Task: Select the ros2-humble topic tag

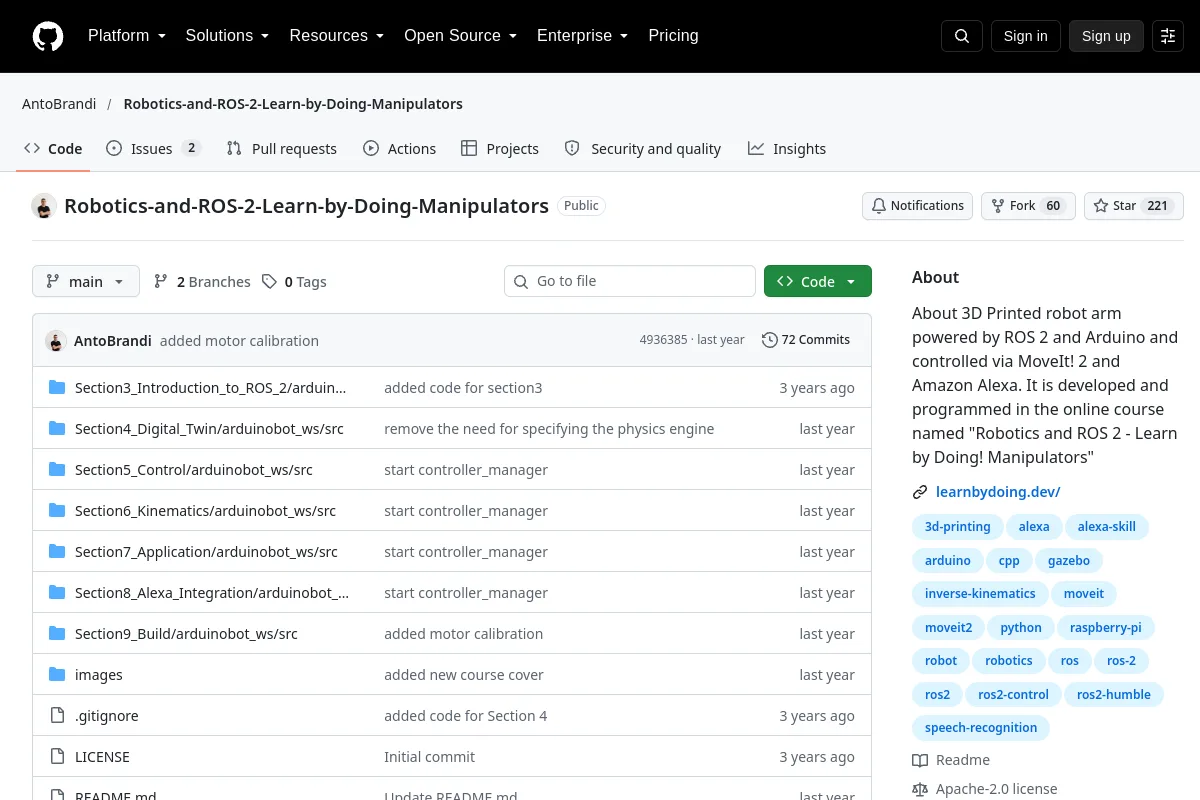Action: (x=1114, y=695)
